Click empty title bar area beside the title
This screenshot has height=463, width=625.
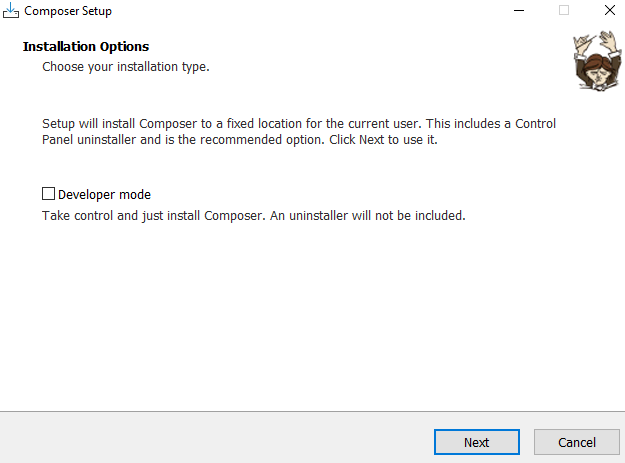point(300,11)
